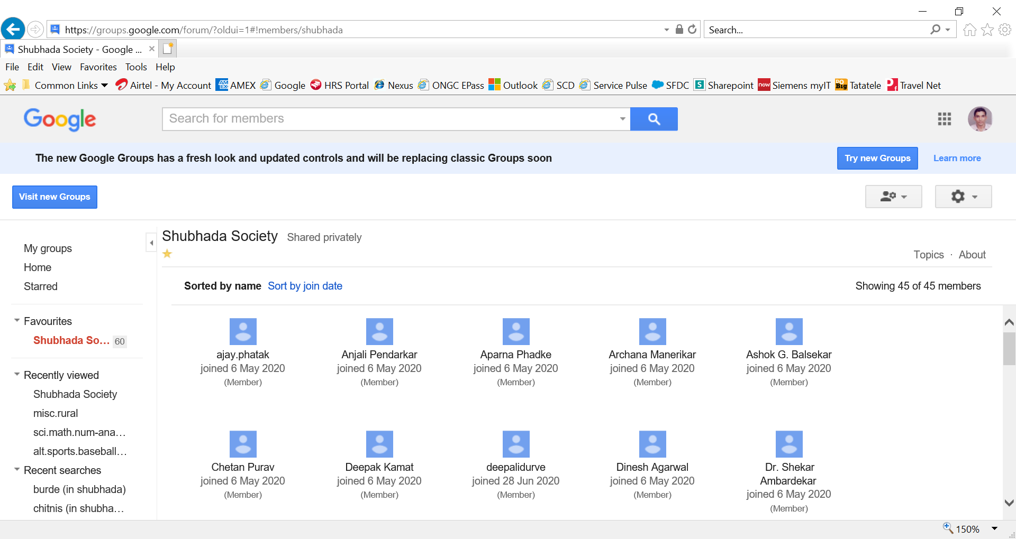Viewport: 1016px width, 539px height.
Task: Open the Edit menu
Action: 36,67
